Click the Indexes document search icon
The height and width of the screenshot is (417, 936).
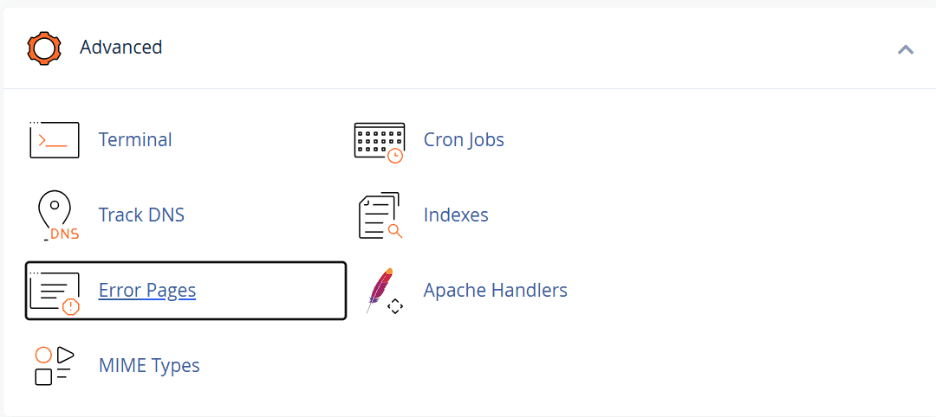[x=379, y=215]
